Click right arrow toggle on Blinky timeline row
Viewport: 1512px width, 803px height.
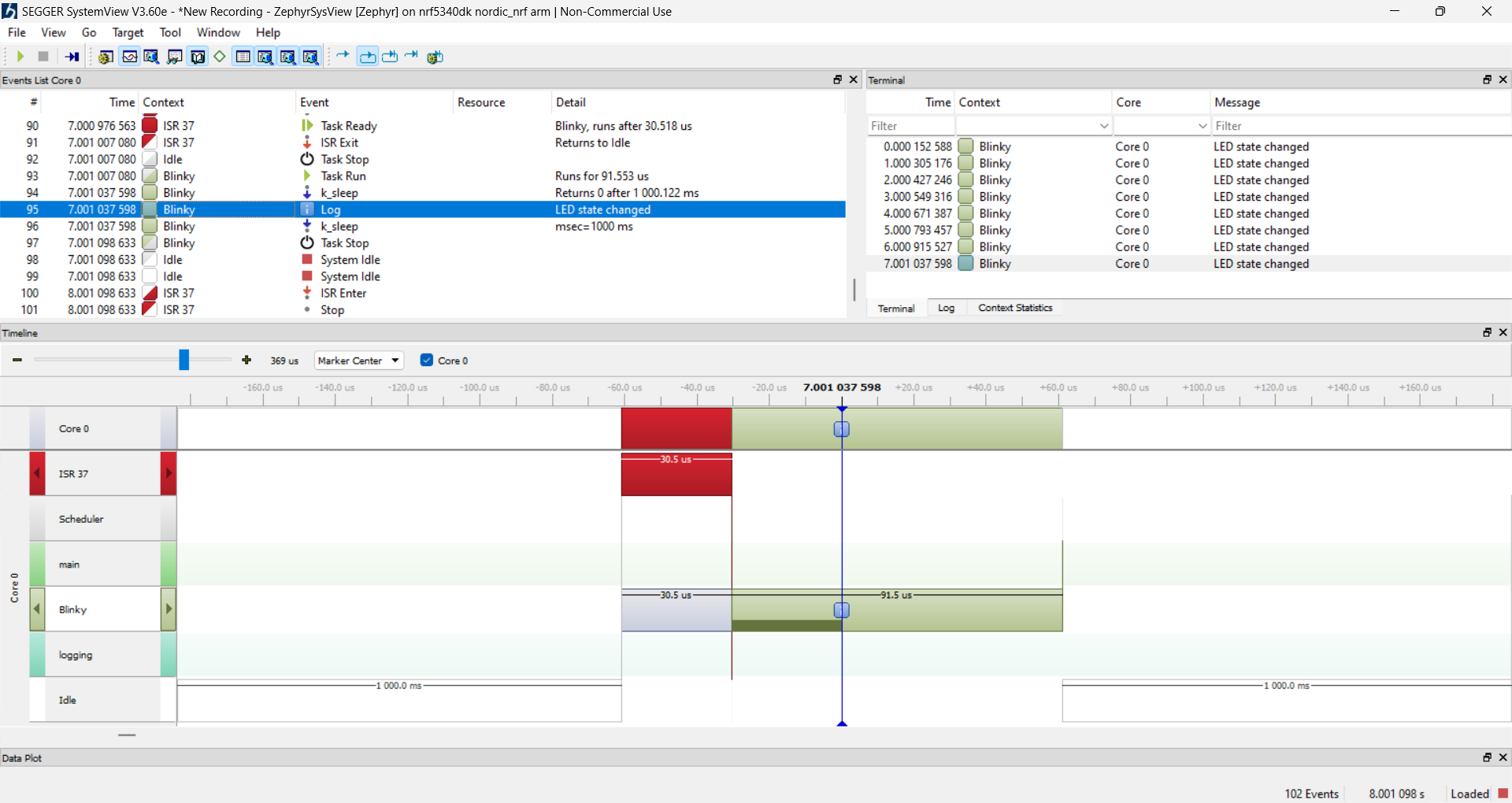tap(169, 609)
